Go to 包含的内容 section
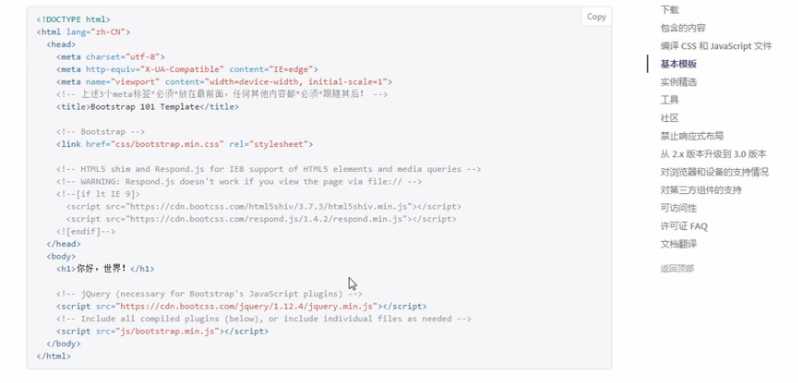The height and width of the screenshot is (383, 798). pos(682,28)
